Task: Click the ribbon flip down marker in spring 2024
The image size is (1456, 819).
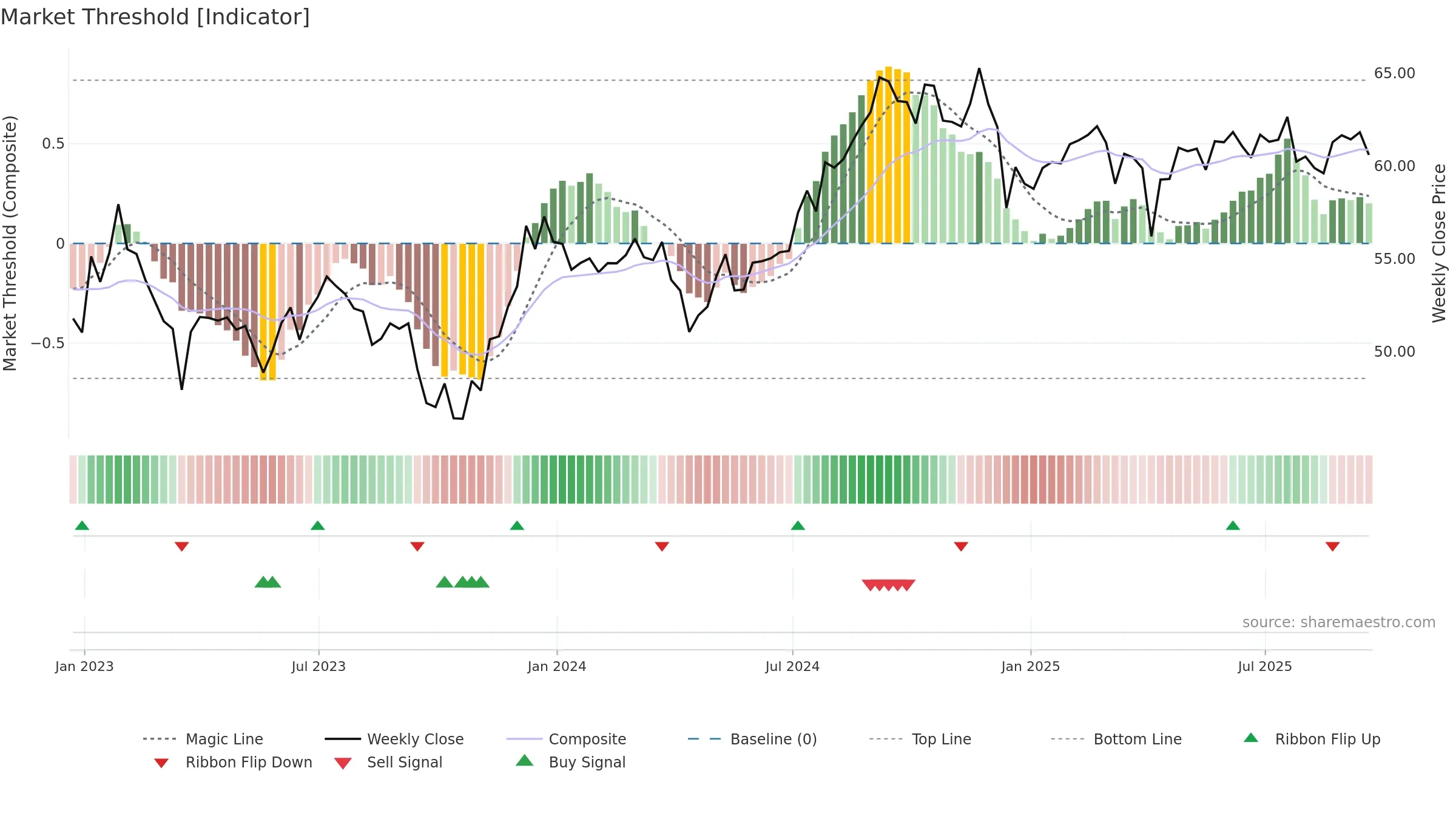Action: tap(662, 547)
